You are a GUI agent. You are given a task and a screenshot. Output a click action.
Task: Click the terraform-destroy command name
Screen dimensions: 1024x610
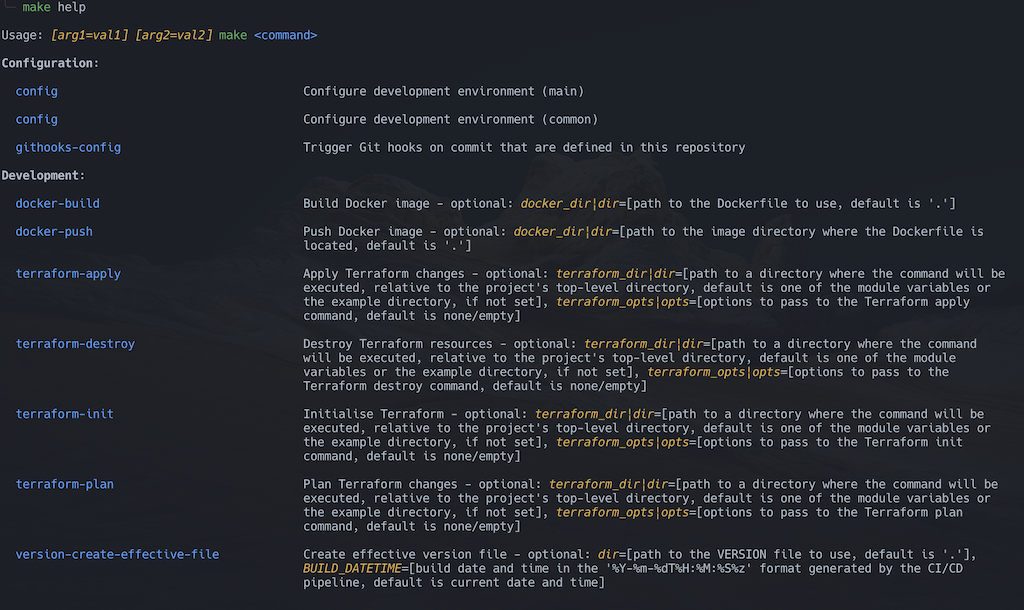point(75,343)
